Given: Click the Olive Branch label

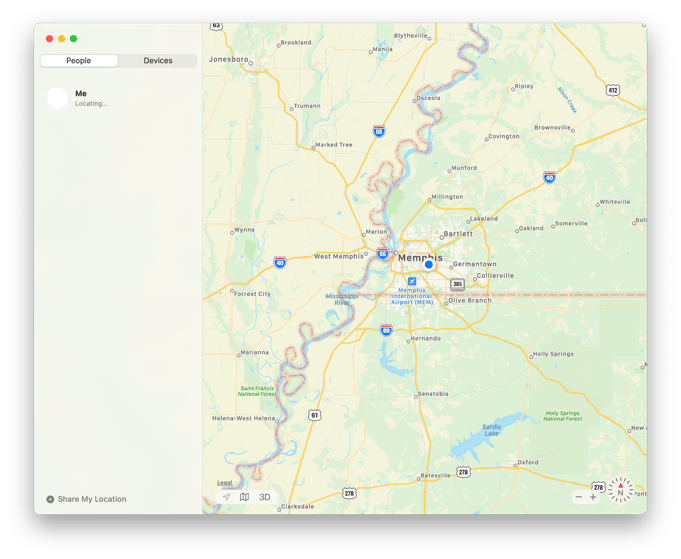Looking at the screenshot, I should tap(470, 300).
